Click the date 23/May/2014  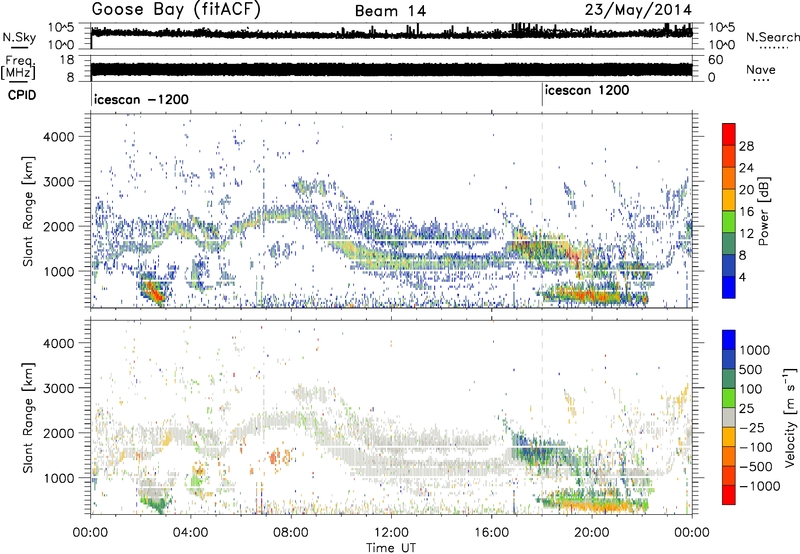[638, 10]
